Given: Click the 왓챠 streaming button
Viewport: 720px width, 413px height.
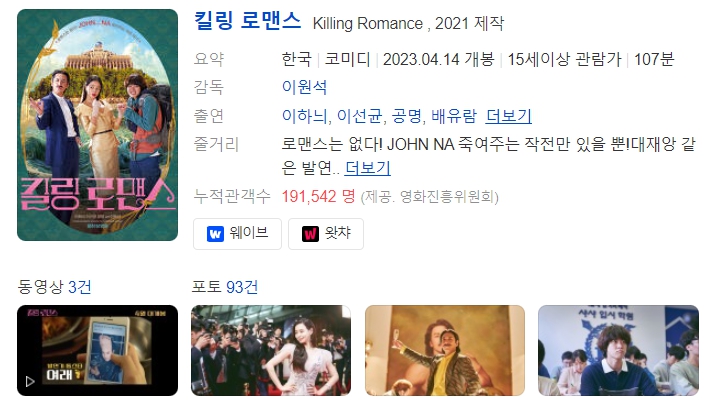Looking at the screenshot, I should 326,234.
